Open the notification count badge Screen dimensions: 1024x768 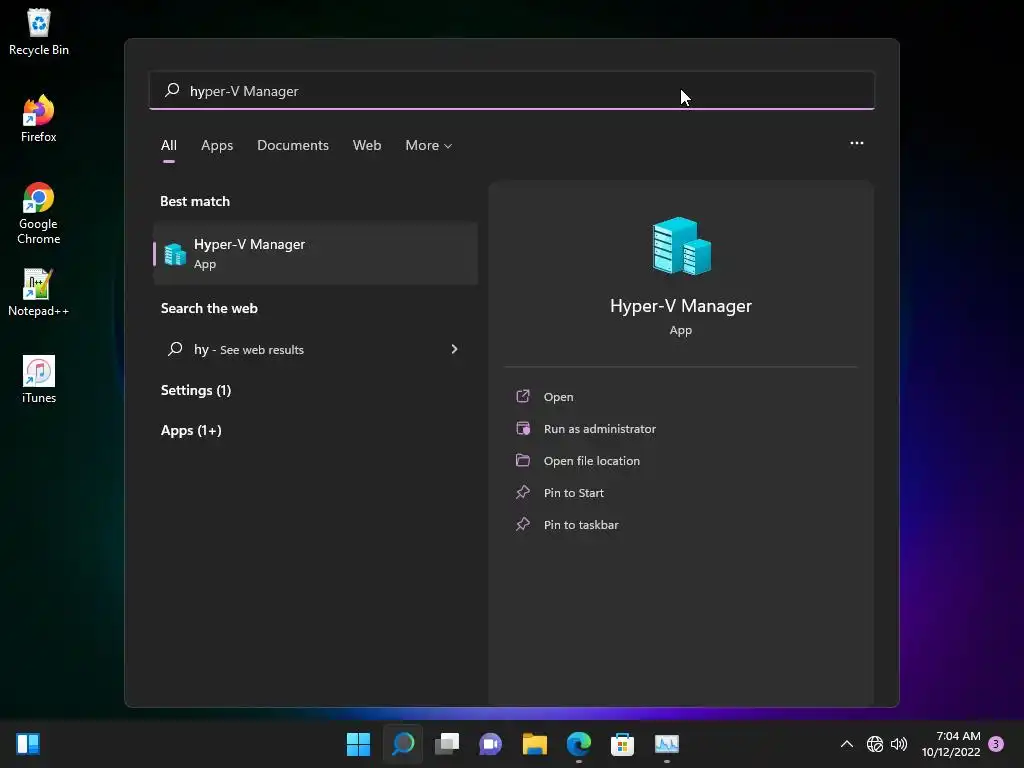(x=996, y=744)
